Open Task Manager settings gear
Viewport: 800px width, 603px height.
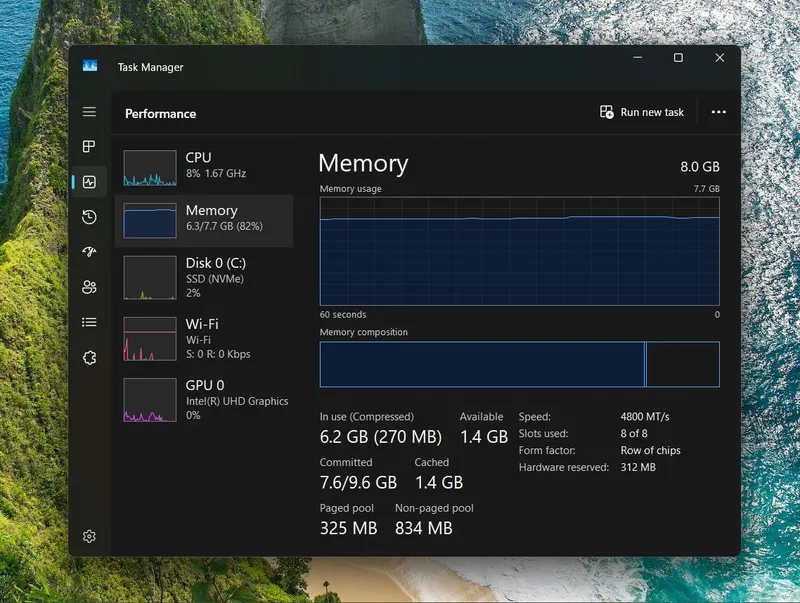pos(89,536)
